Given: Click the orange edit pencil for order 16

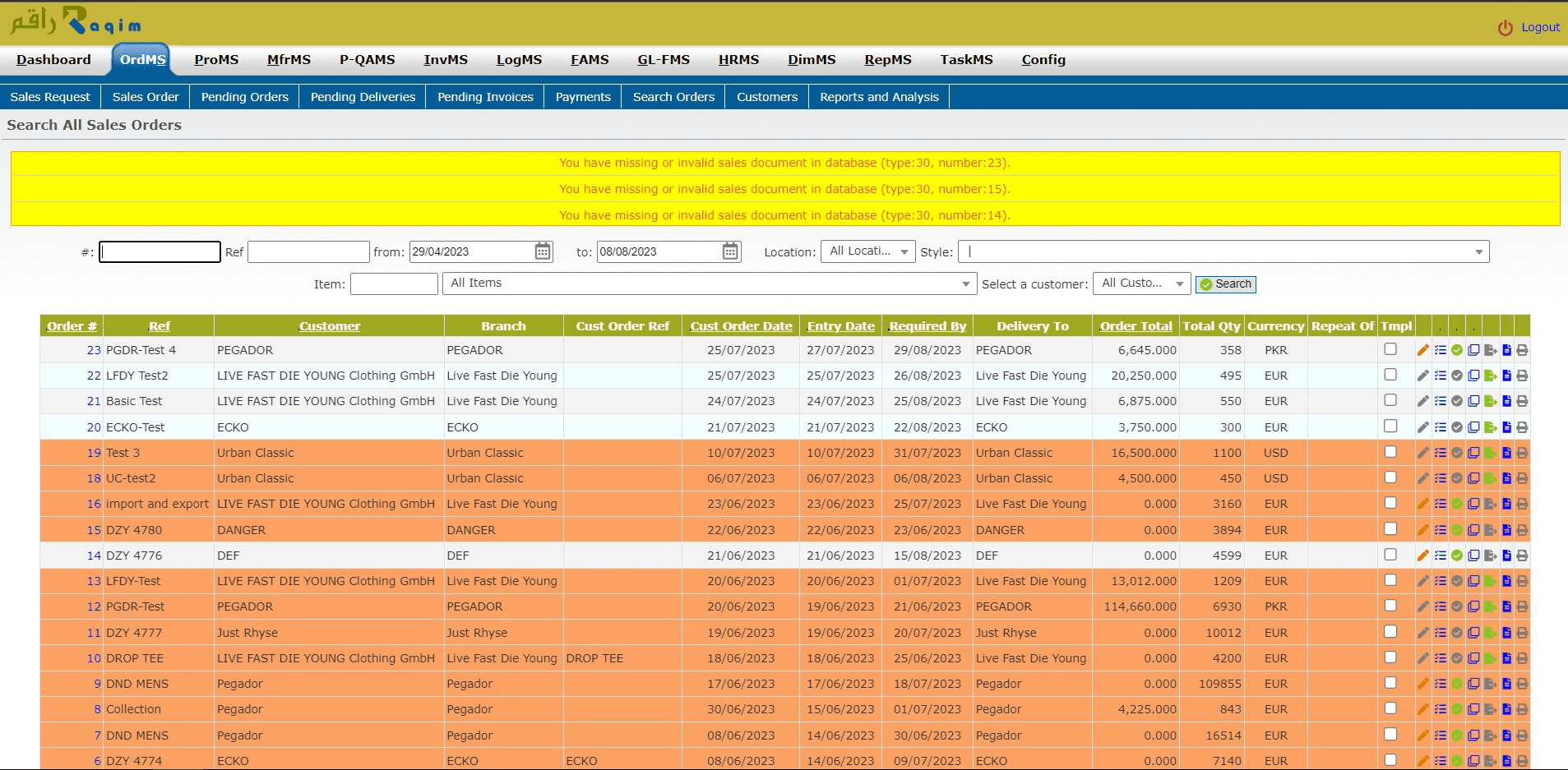Looking at the screenshot, I should tap(1422, 504).
